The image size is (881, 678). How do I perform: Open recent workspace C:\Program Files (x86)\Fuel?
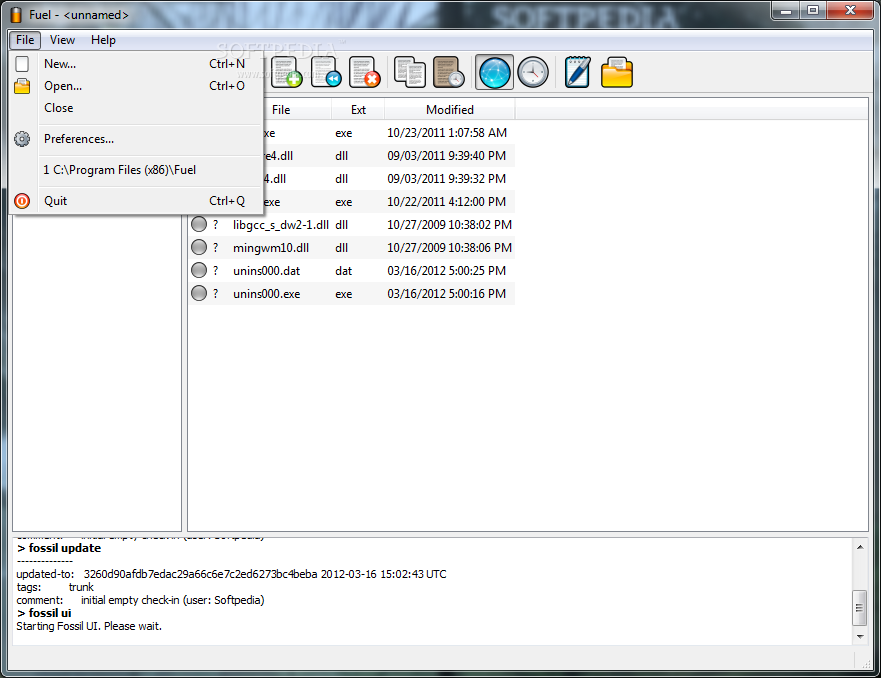137,170
